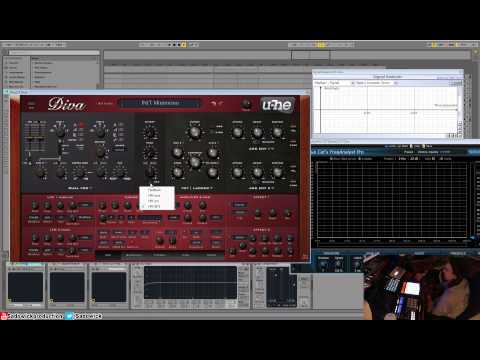Switch to Diva's Patches tab
This screenshot has height=360, width=480.
pyautogui.click(x=211, y=255)
